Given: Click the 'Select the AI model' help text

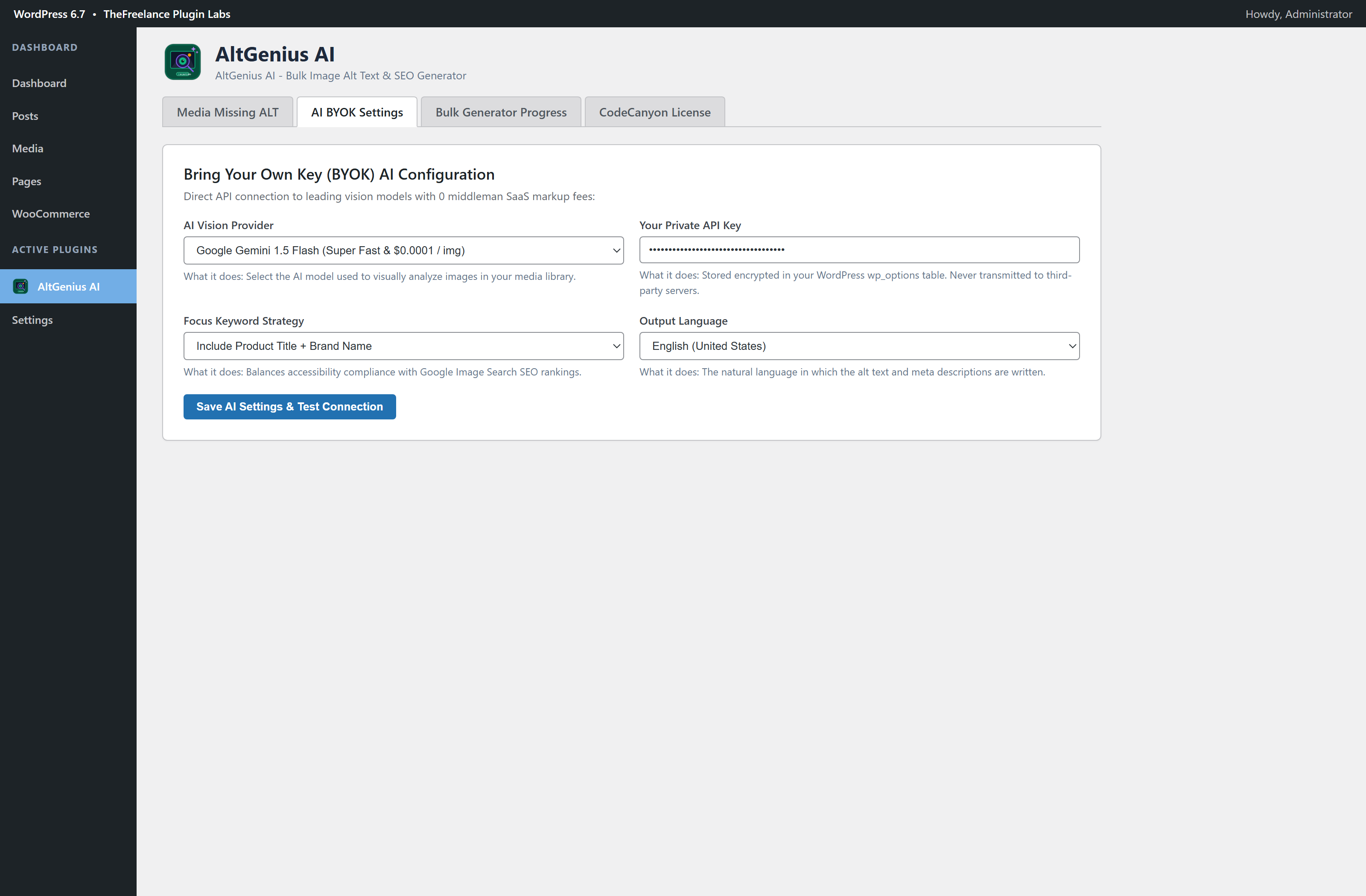Looking at the screenshot, I should tap(379, 276).
